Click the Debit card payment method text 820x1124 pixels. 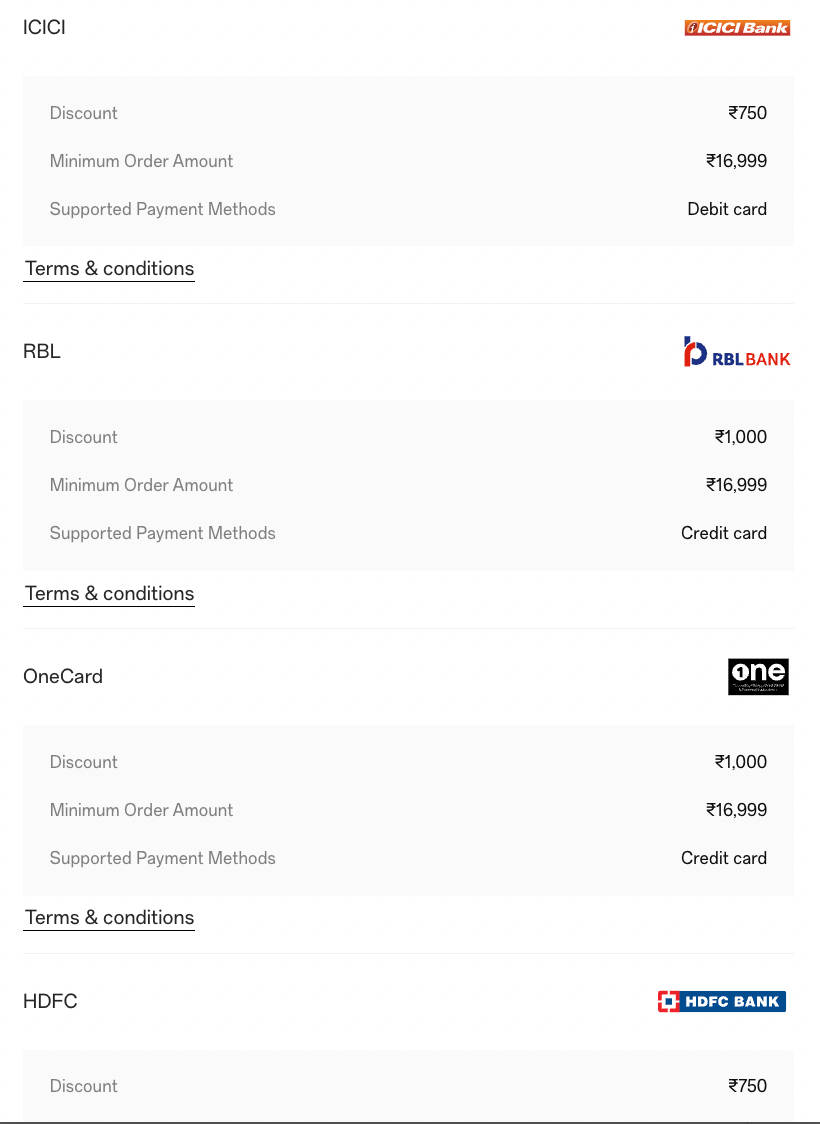727,209
